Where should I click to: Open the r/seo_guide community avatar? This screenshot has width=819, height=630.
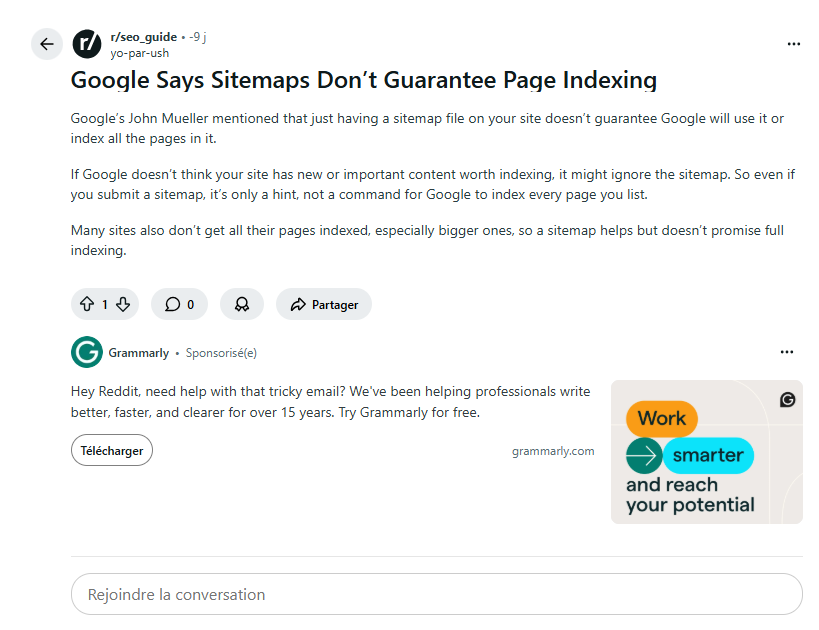click(x=87, y=44)
